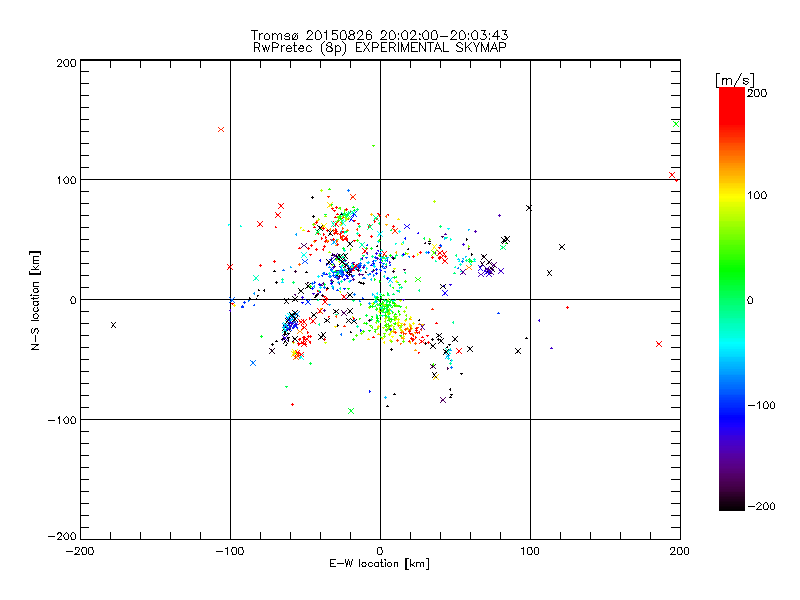
Task: Pick the black bottom end of the colorbar
Action: (732, 506)
